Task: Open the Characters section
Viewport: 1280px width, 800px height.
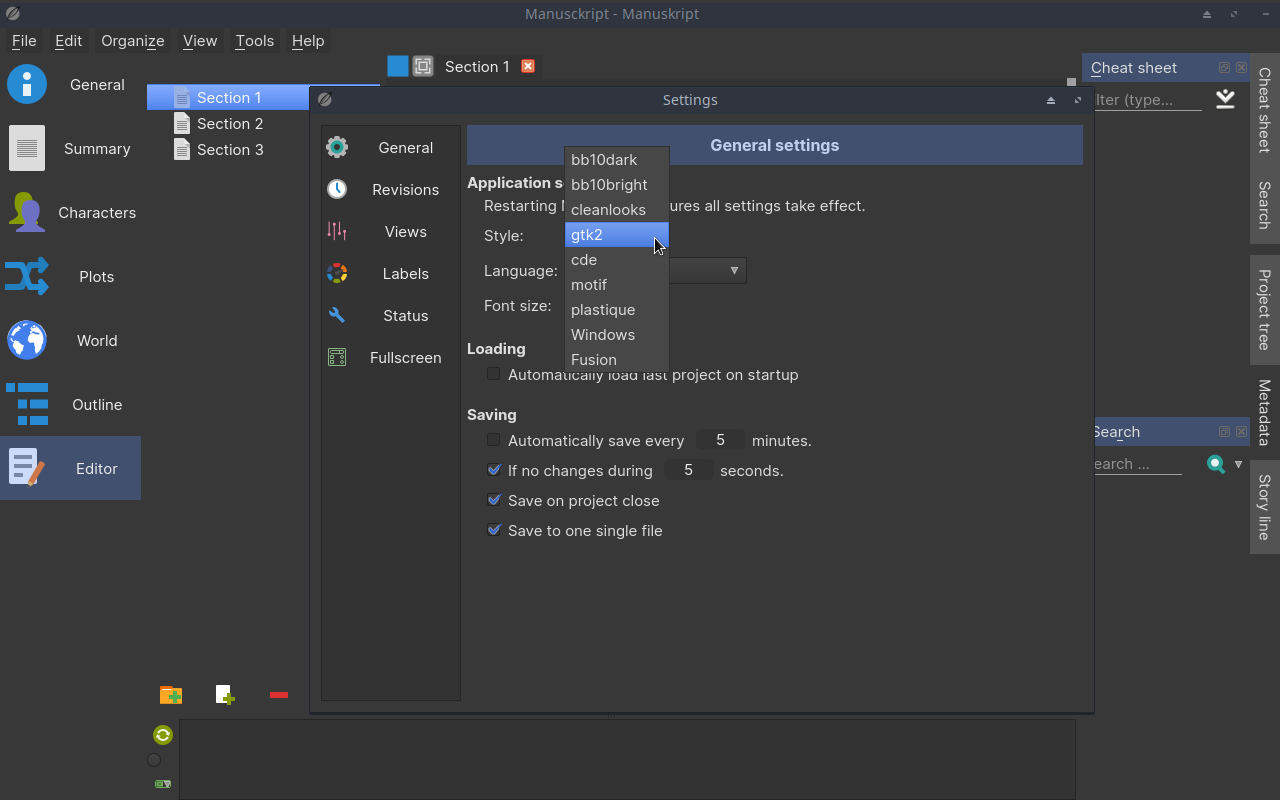Action: coord(70,213)
